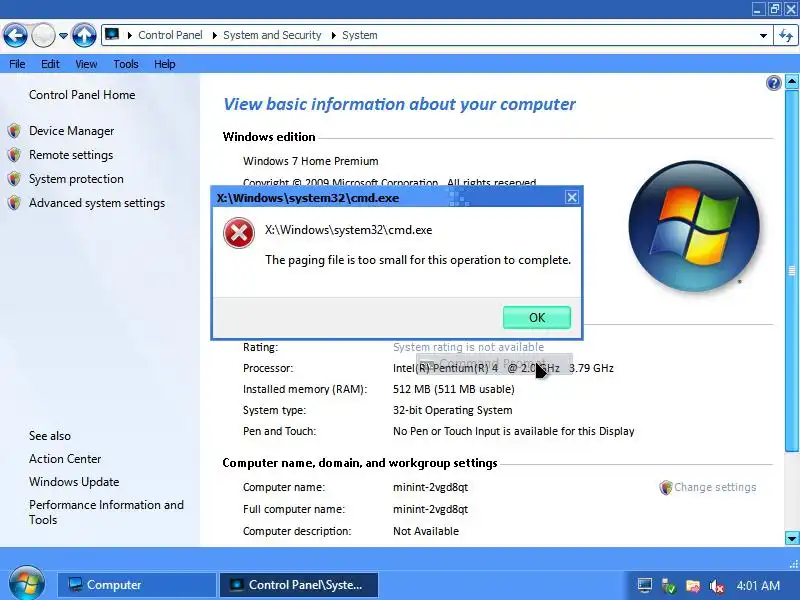Expand the arrow before System breadcrumb
800x600 pixels.
click(x=334, y=35)
